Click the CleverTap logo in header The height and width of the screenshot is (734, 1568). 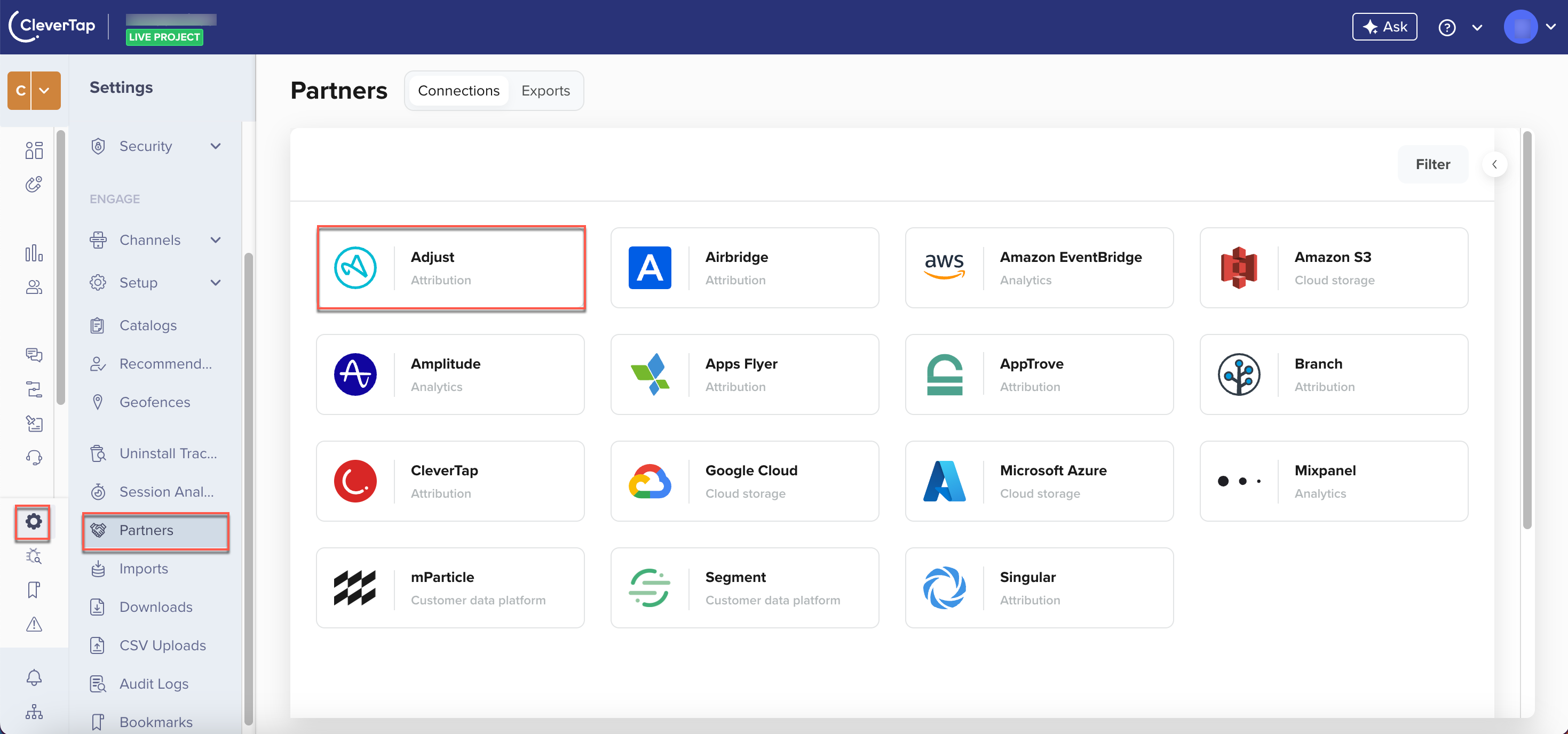[52, 26]
